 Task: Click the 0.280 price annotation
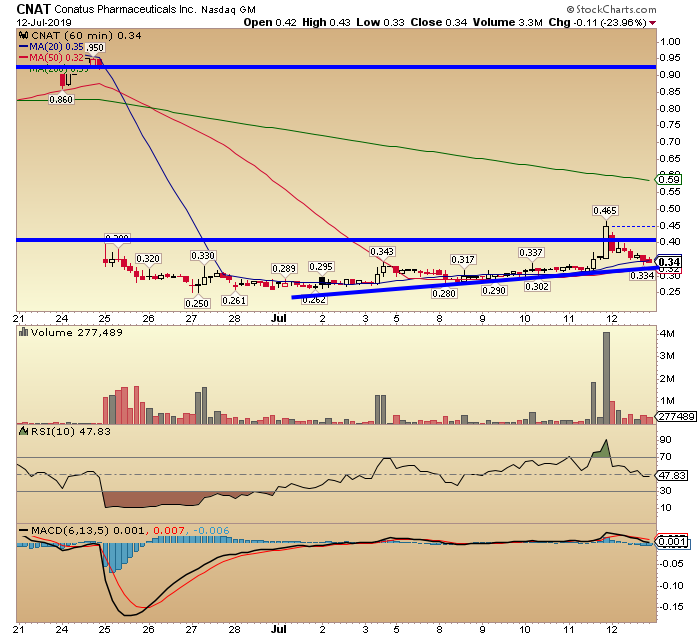(x=444, y=293)
